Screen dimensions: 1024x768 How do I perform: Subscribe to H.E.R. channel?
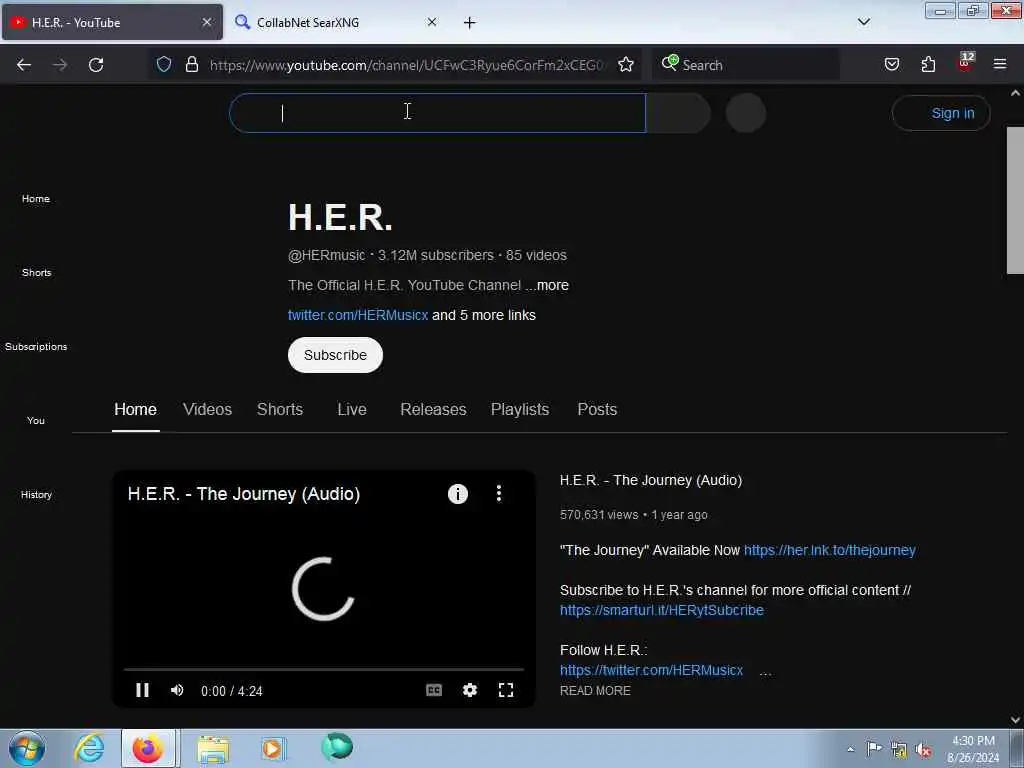[335, 355]
